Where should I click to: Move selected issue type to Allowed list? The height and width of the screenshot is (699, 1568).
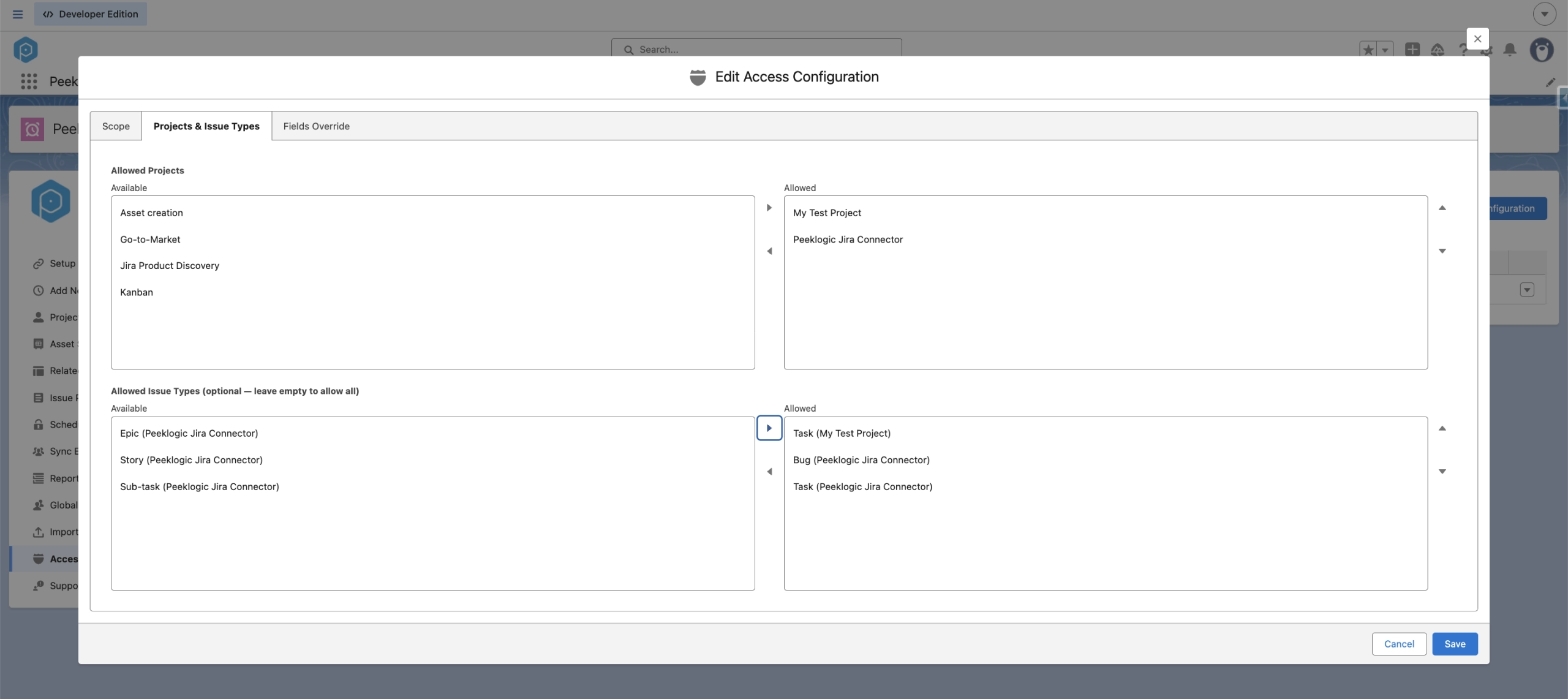(x=769, y=428)
